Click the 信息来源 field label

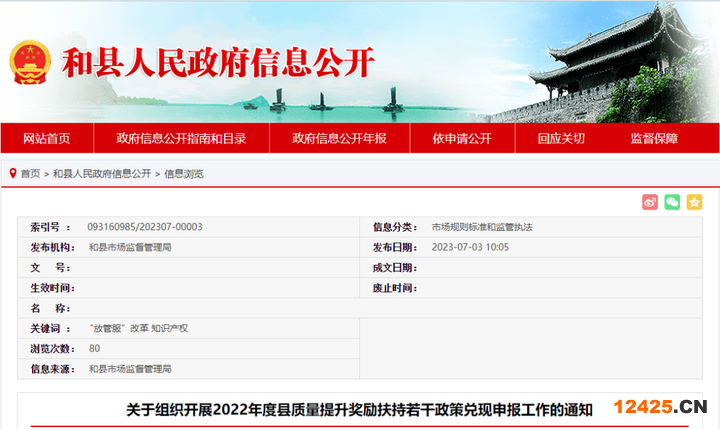pyautogui.click(x=52, y=369)
